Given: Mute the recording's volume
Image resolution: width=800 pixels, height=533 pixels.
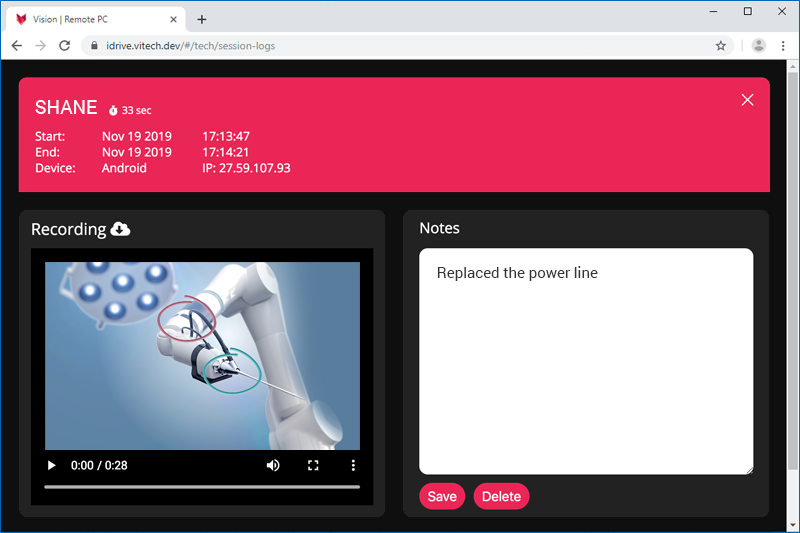Looking at the screenshot, I should pos(273,465).
